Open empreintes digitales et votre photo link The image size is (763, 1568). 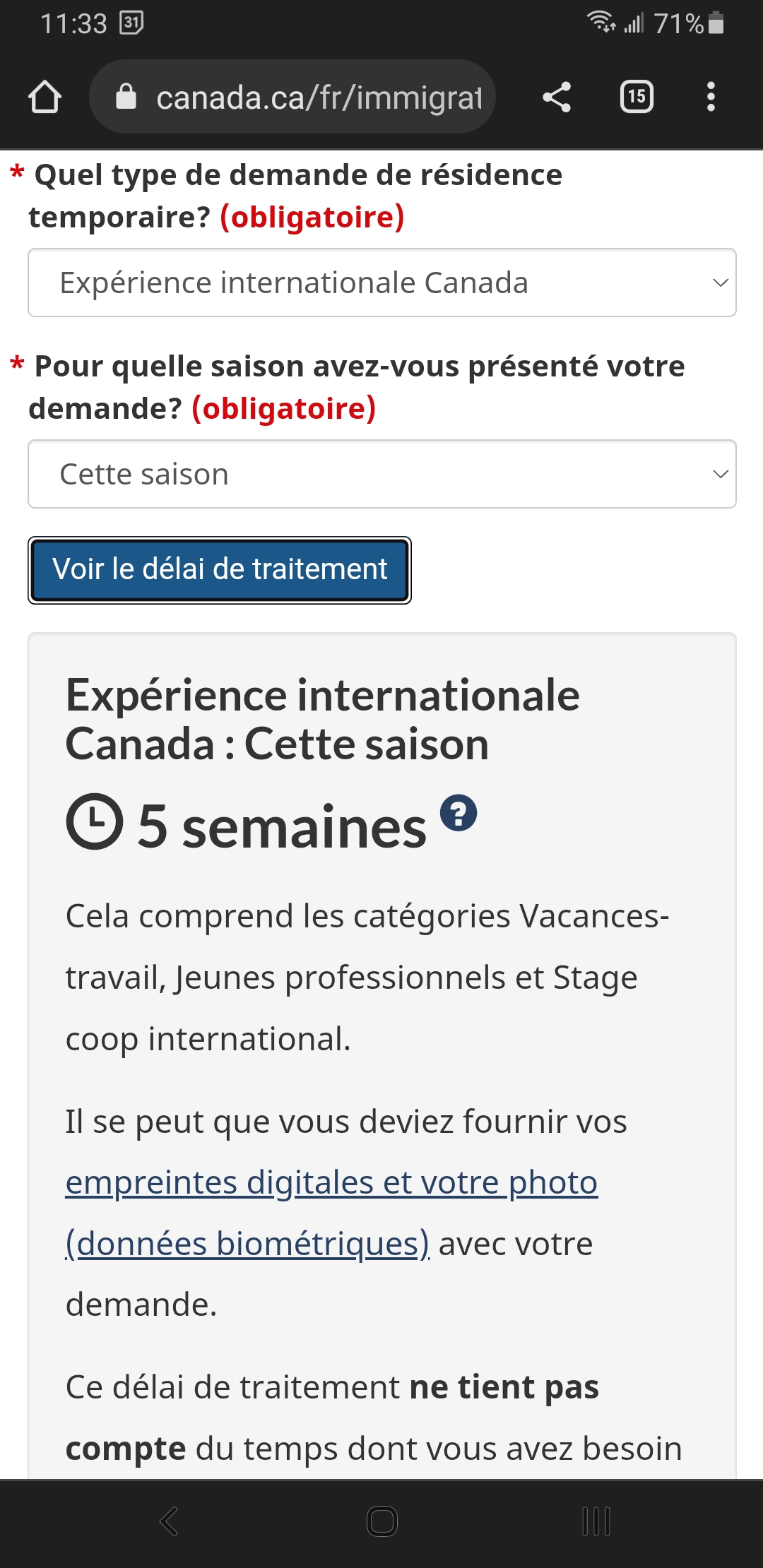(x=331, y=1182)
